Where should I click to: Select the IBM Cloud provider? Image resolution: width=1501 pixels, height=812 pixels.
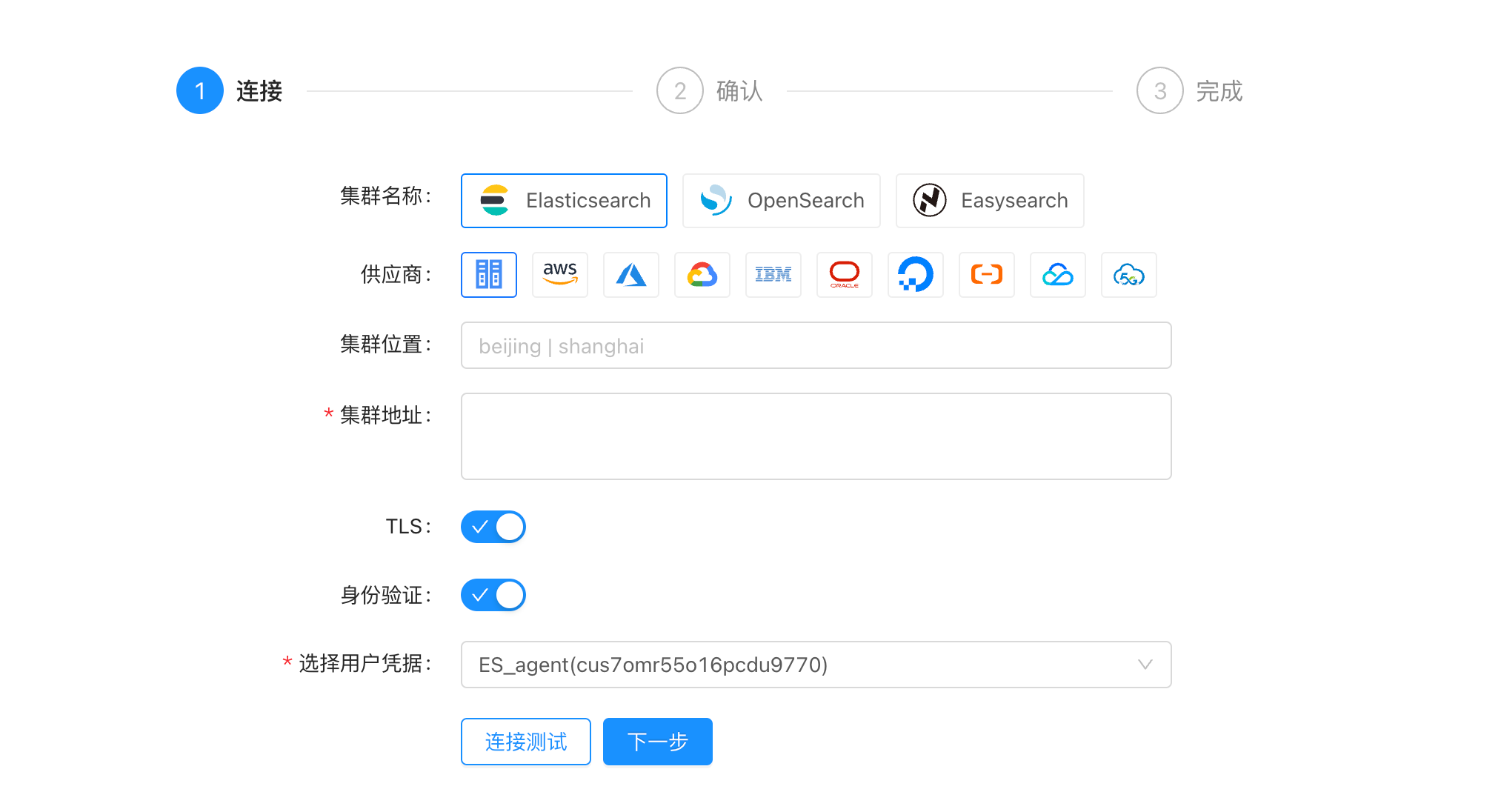point(773,275)
